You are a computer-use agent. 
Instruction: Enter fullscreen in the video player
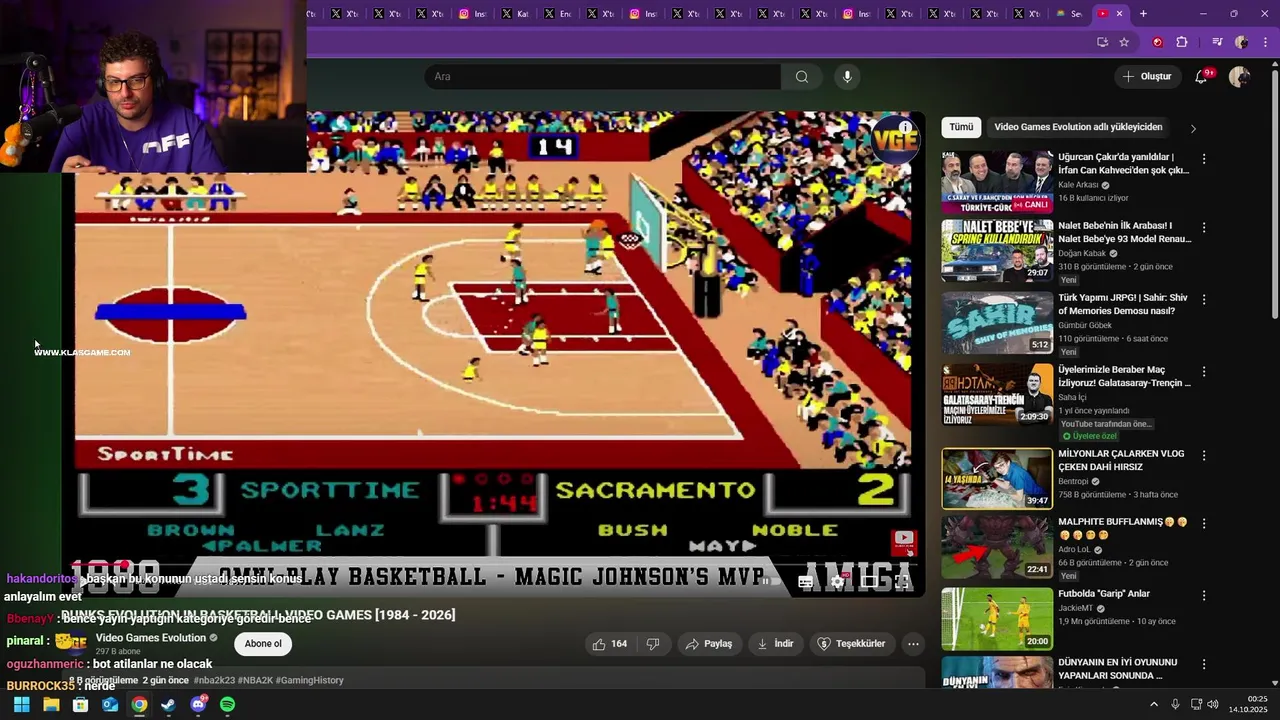pyautogui.click(x=902, y=581)
